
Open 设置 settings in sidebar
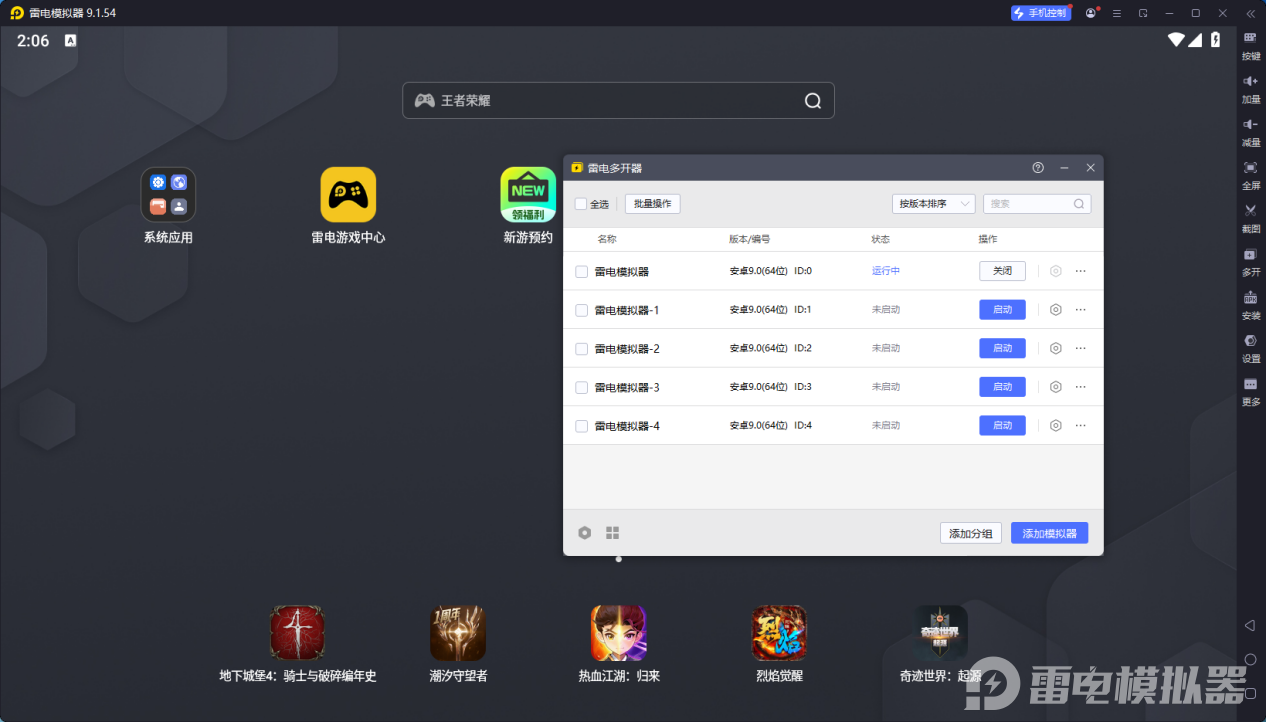click(x=1251, y=347)
